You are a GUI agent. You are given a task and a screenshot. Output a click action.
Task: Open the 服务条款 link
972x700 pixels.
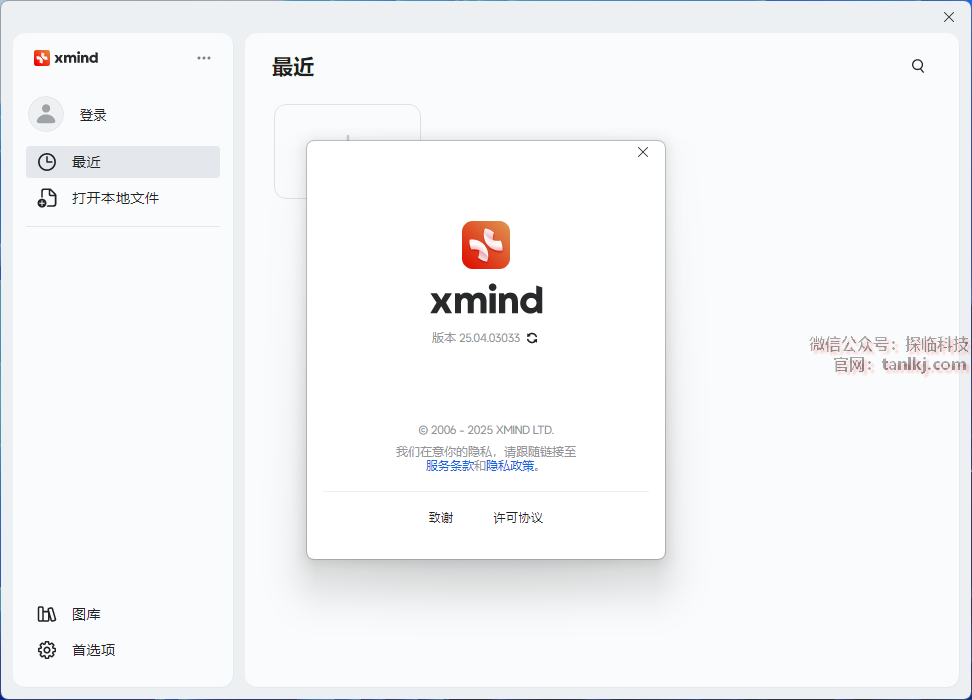(449, 465)
